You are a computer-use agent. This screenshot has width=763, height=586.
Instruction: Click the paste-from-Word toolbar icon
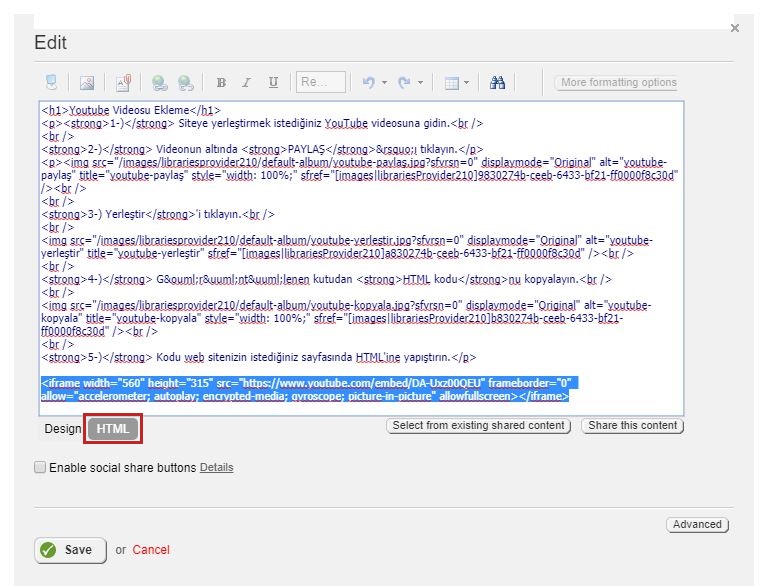click(x=51, y=82)
